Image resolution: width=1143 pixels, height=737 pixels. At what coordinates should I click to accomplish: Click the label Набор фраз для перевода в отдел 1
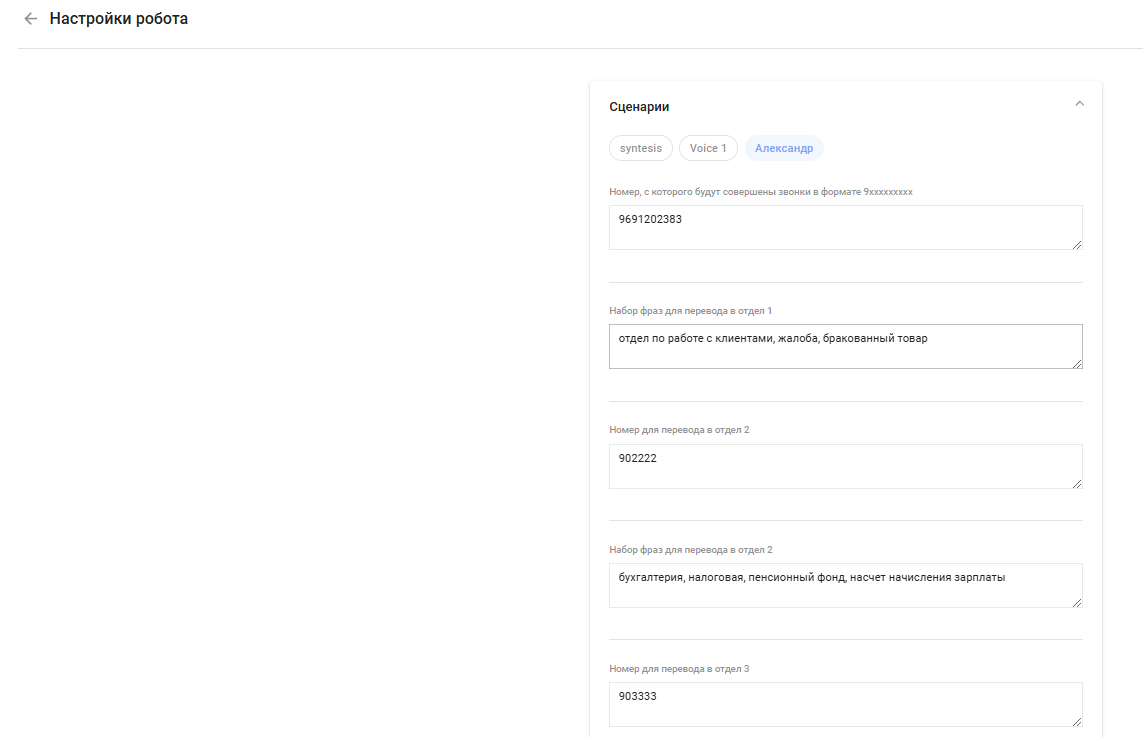[x=690, y=311]
